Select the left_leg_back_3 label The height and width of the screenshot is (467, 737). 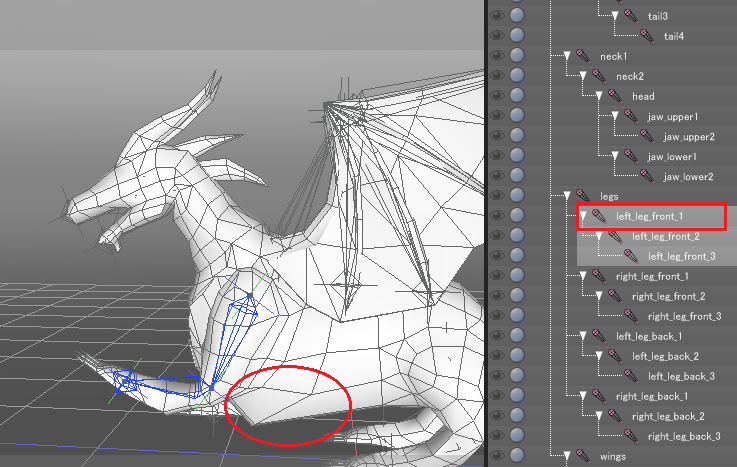(x=682, y=376)
